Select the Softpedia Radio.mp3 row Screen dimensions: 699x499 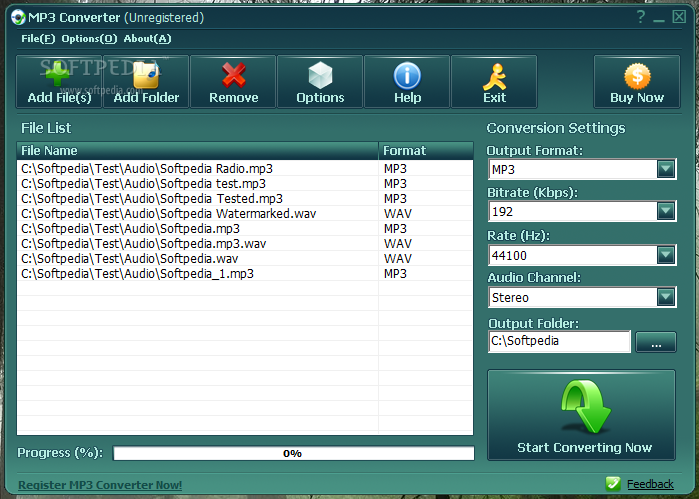[x=245, y=169]
